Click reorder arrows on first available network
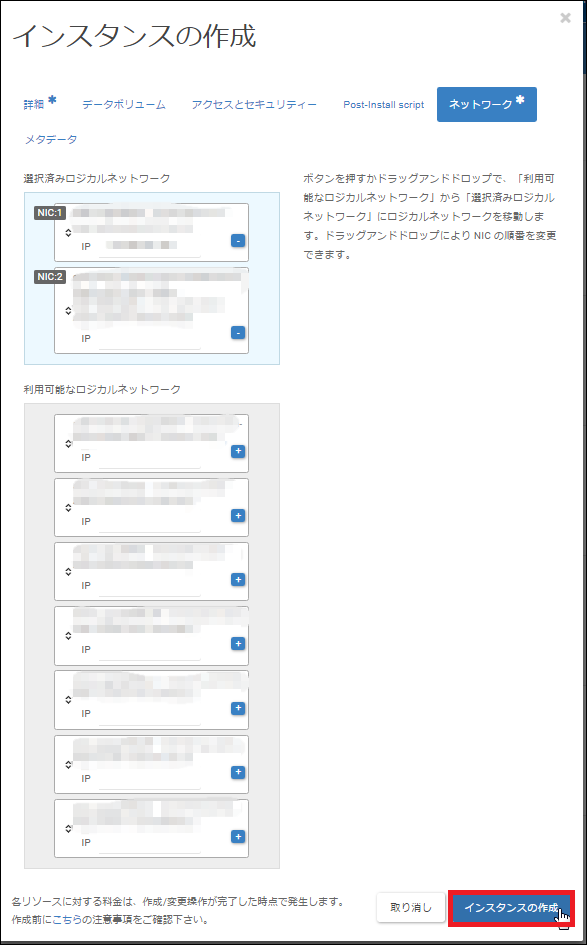The image size is (587, 945). (x=68, y=444)
